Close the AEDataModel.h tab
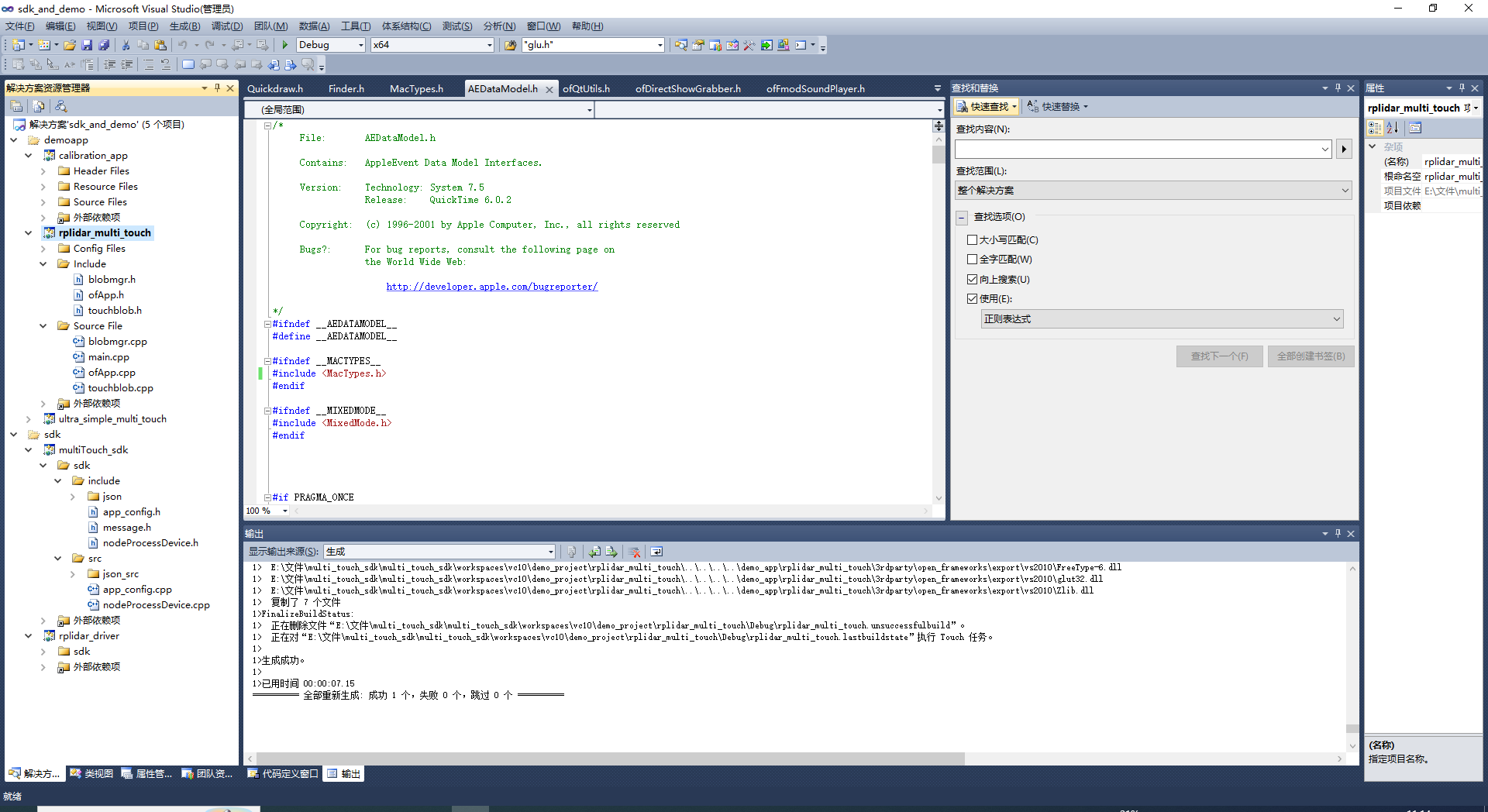 (549, 90)
